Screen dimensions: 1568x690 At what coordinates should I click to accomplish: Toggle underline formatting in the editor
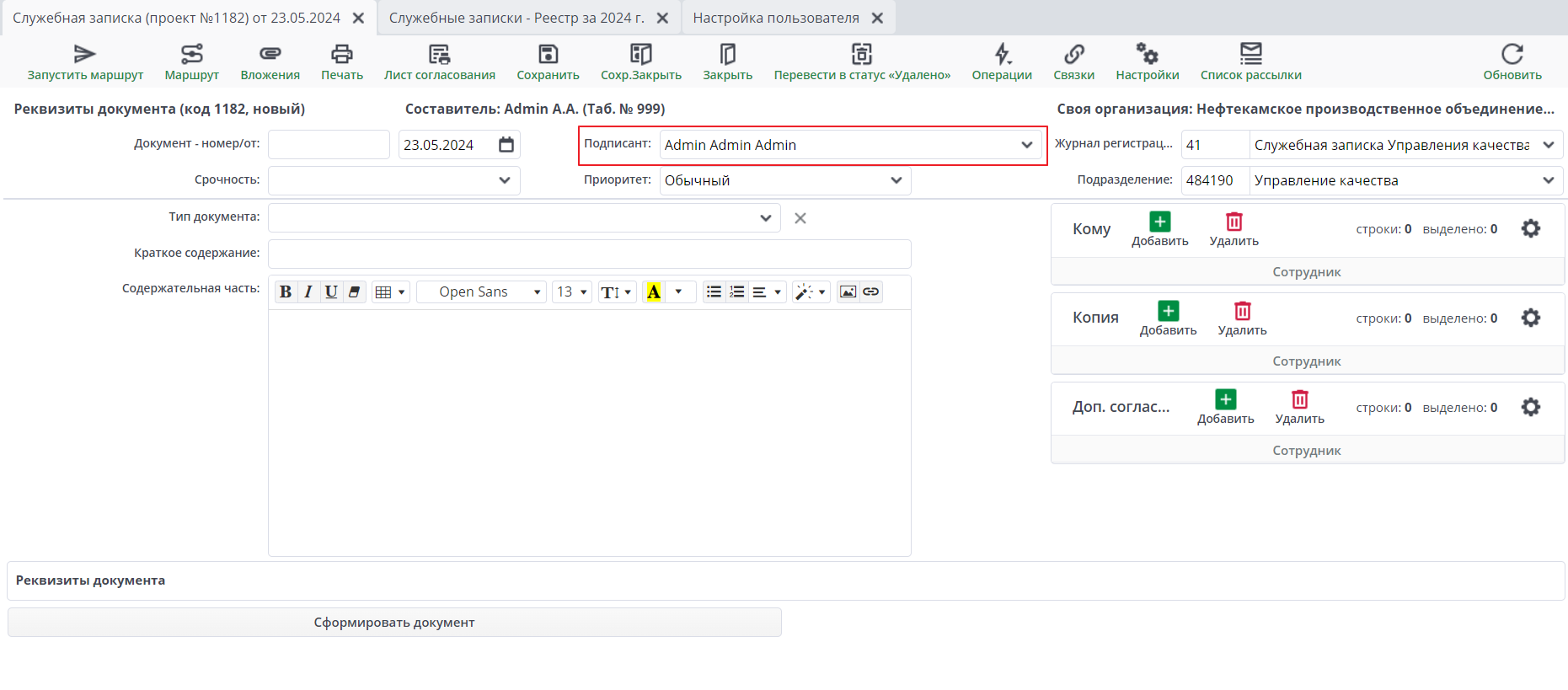pyautogui.click(x=331, y=292)
